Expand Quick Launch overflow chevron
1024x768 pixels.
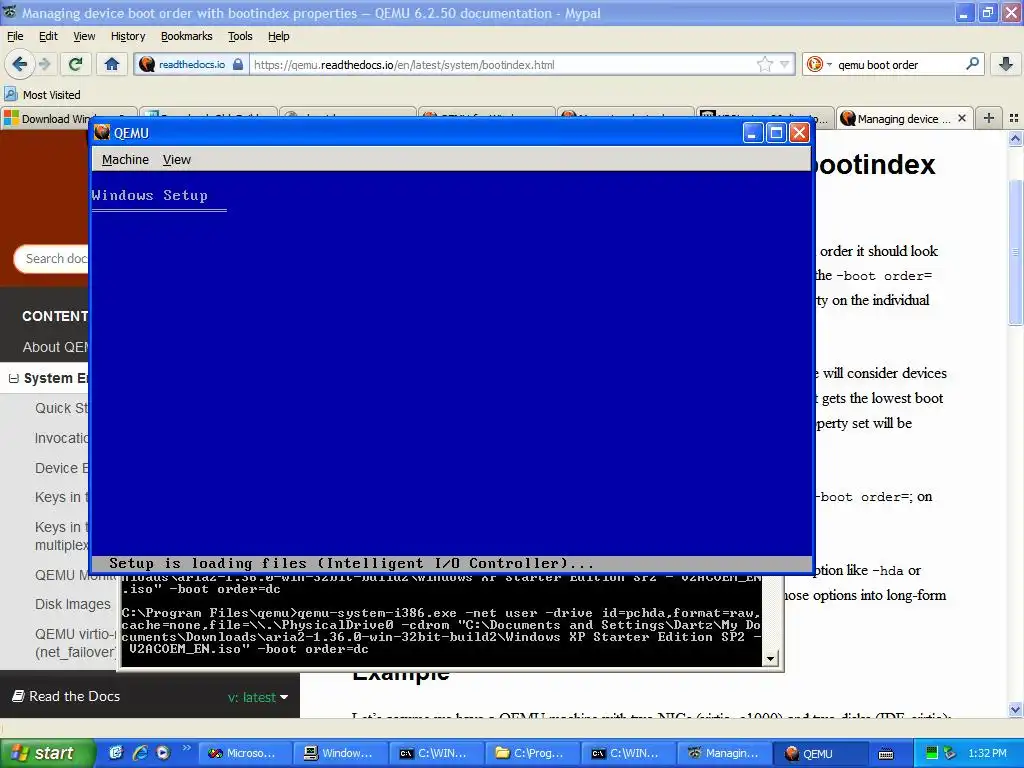point(186,748)
